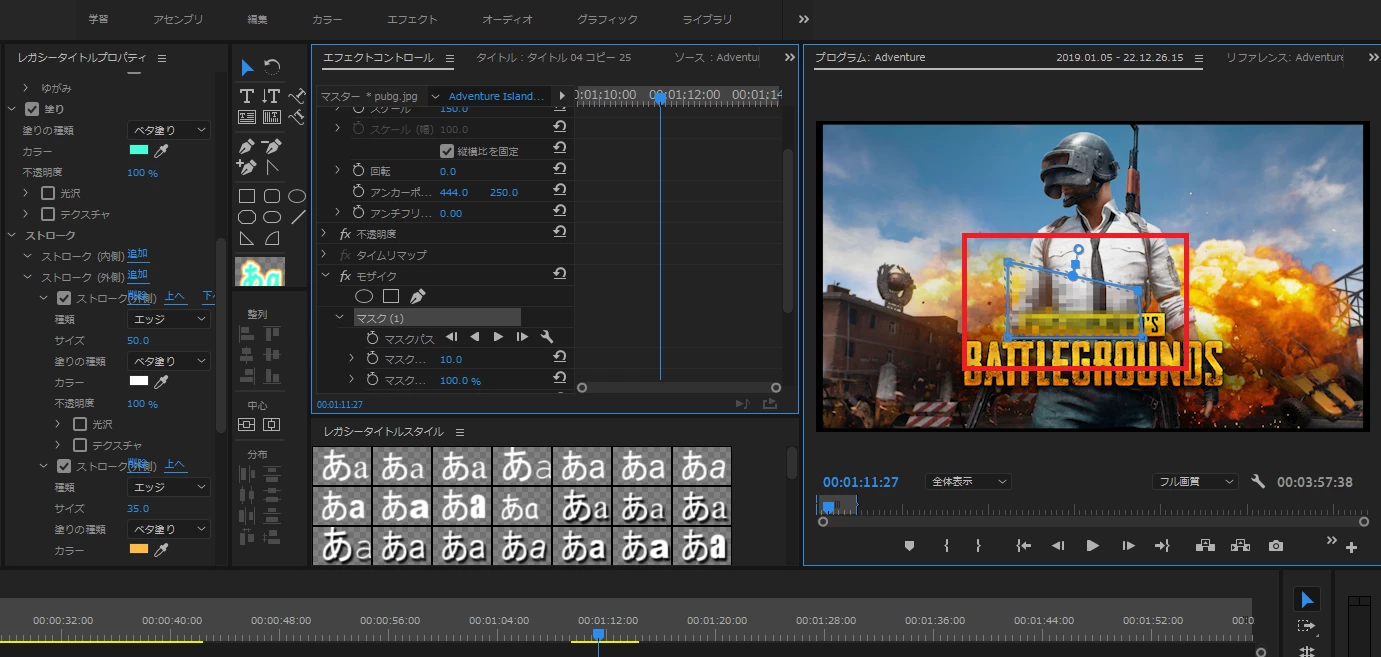Viewport: 1381px width, 657px height.
Task: Open 種類 dropdown for stroke size 50.0
Action: 169,319
